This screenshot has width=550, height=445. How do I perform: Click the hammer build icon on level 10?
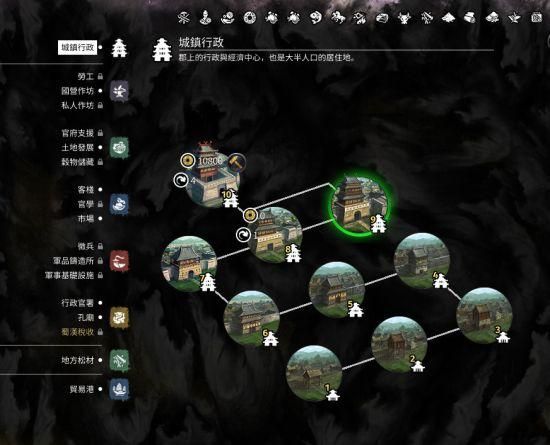coord(236,162)
